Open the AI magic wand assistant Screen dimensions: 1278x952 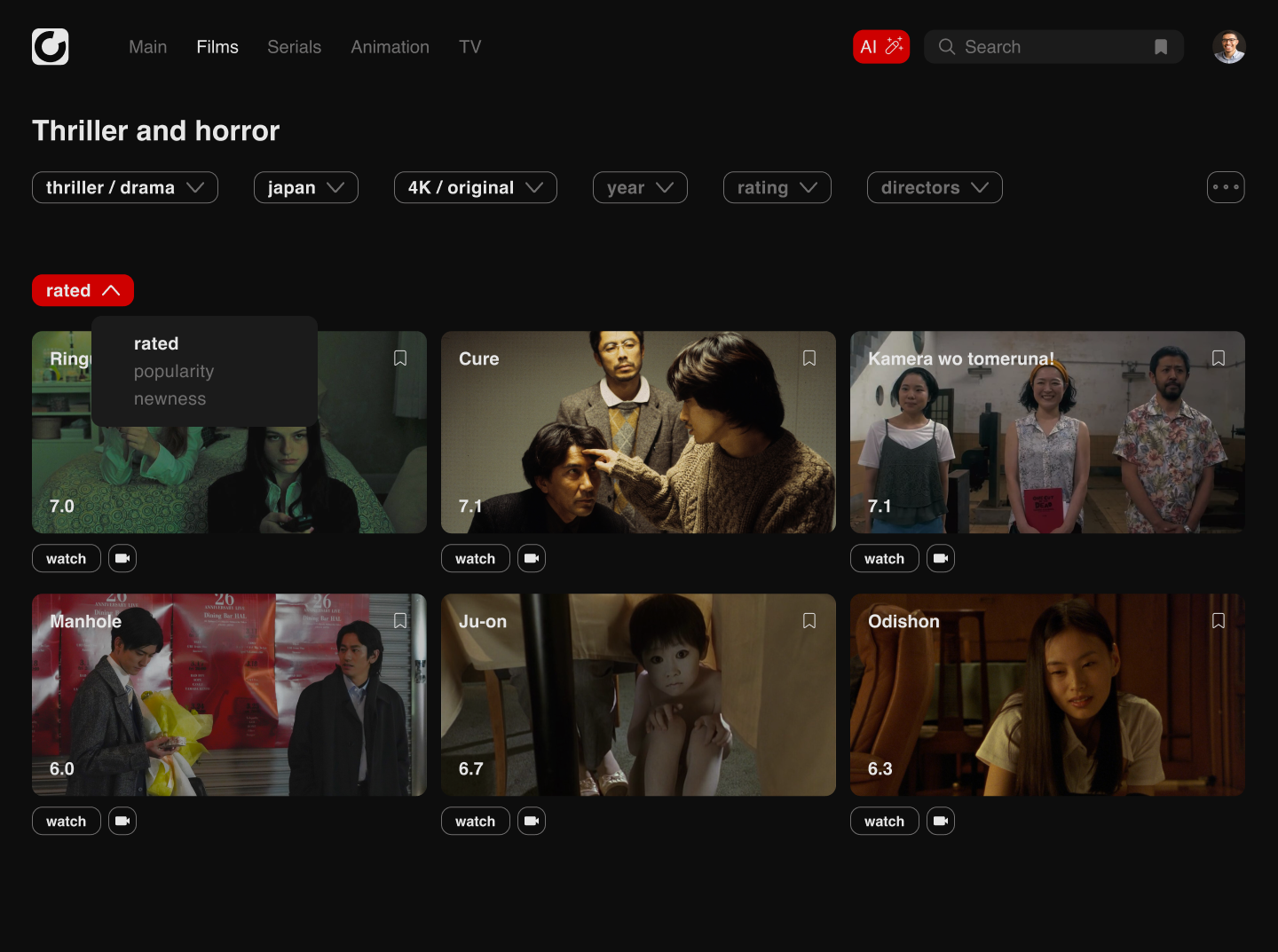(880, 47)
